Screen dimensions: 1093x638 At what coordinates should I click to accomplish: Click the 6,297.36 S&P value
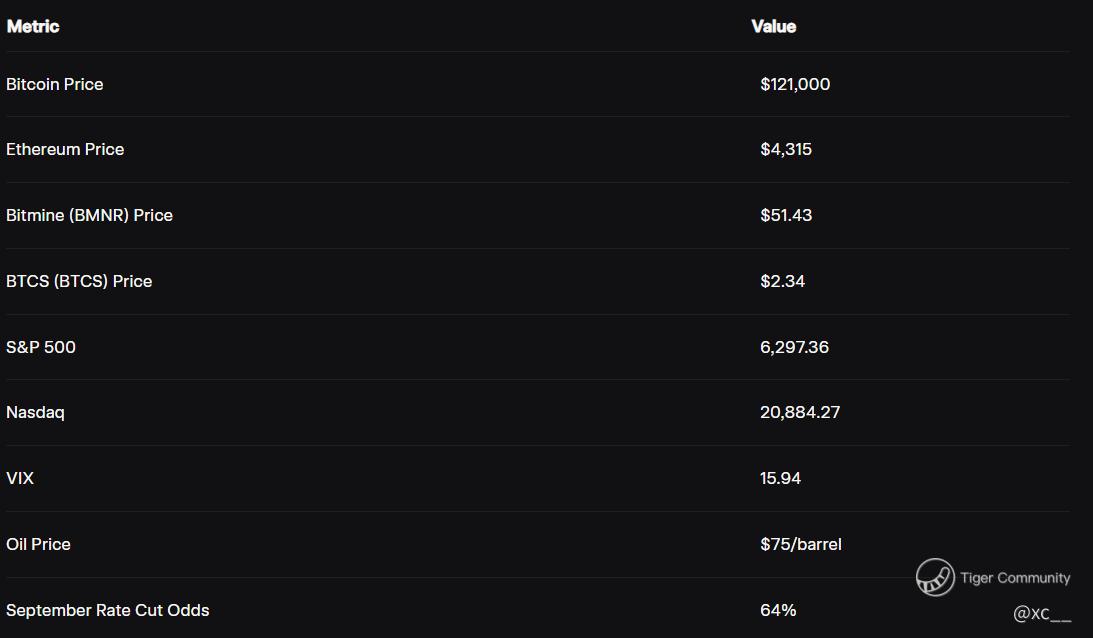tap(795, 347)
